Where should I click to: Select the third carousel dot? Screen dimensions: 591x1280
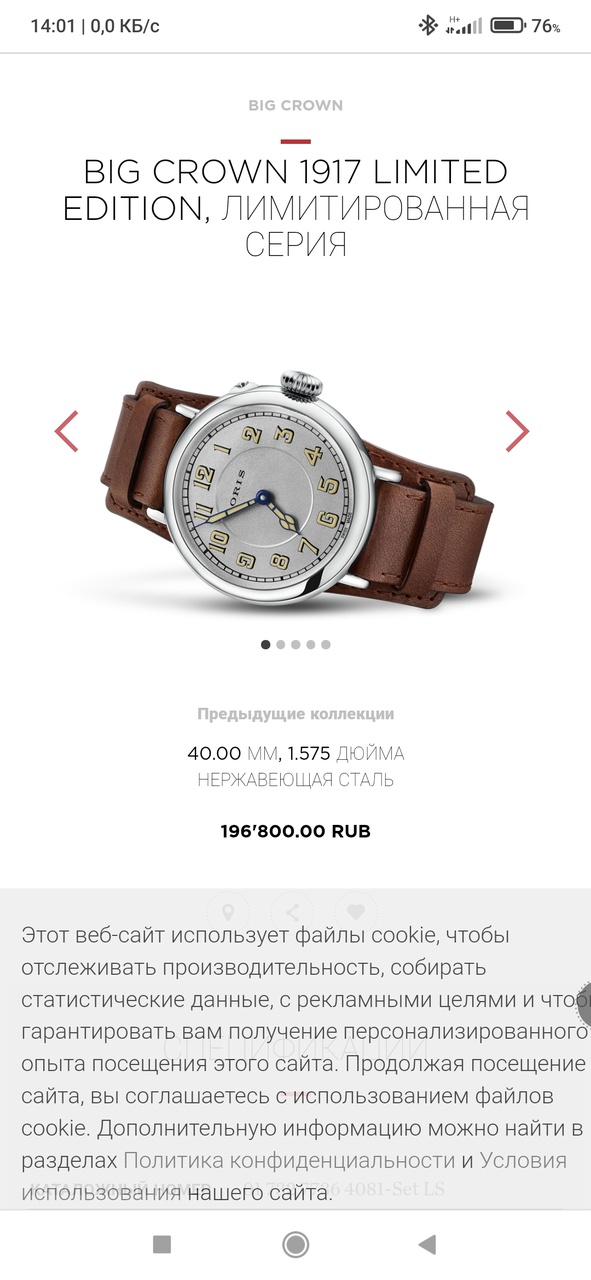click(296, 645)
